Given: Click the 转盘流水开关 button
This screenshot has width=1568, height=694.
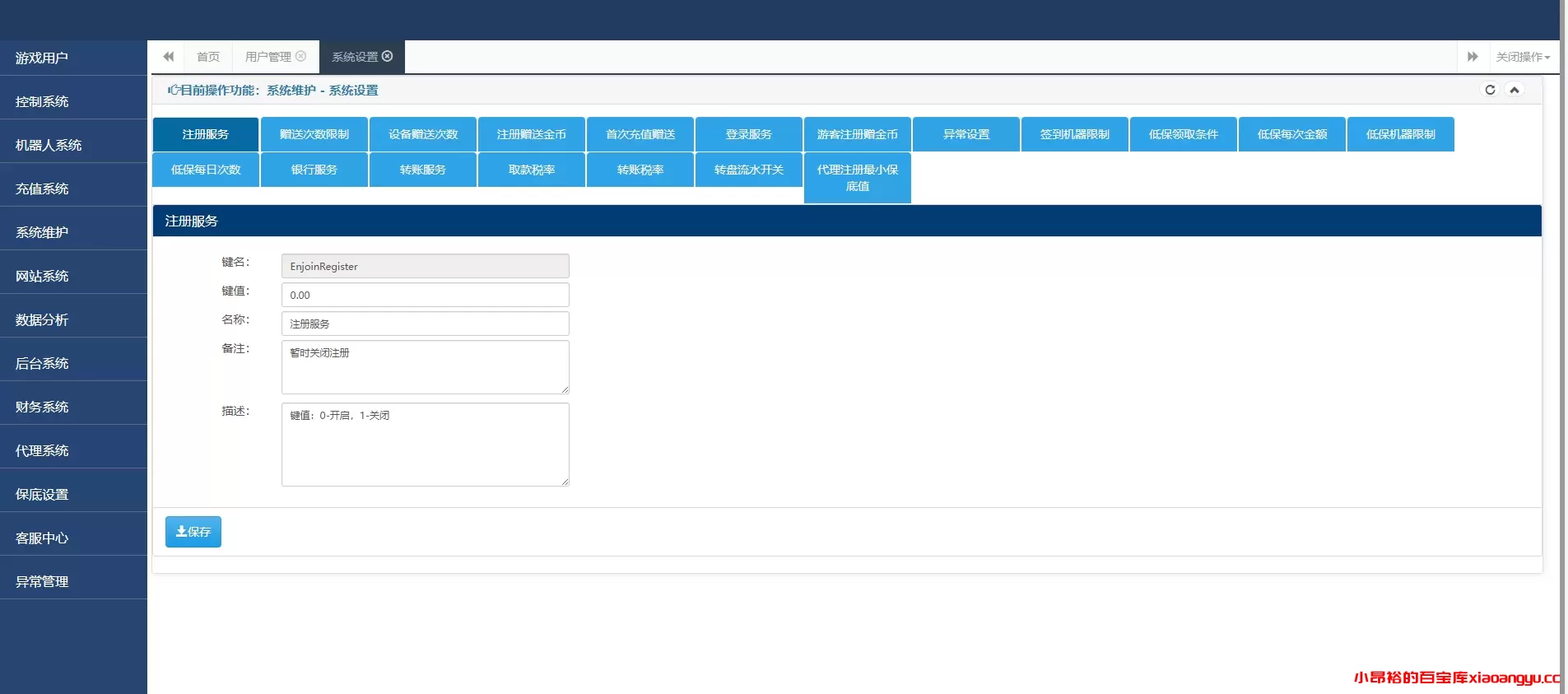Looking at the screenshot, I should [x=748, y=170].
